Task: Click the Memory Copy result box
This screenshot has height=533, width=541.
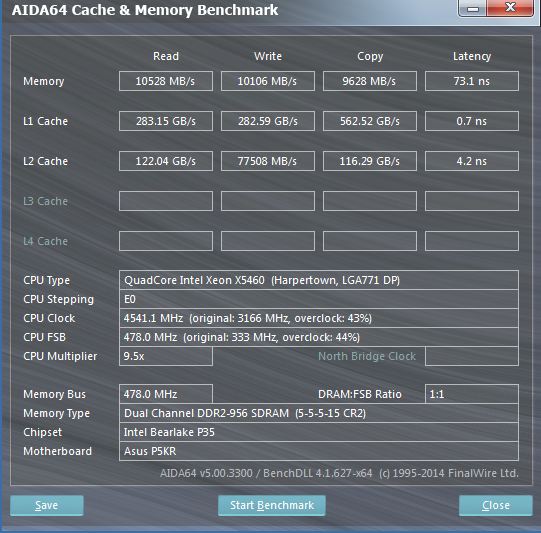Action: tap(370, 81)
